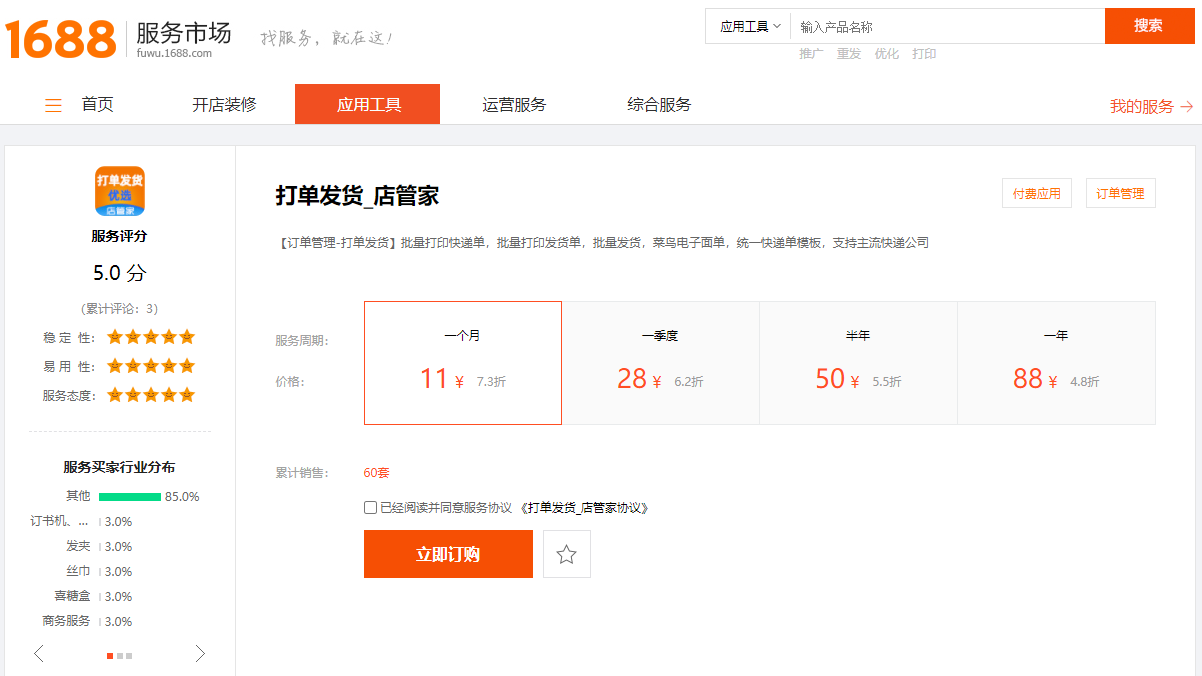Click the 其他 85.0% green bar
This screenshot has width=1202, height=676.
click(130, 496)
